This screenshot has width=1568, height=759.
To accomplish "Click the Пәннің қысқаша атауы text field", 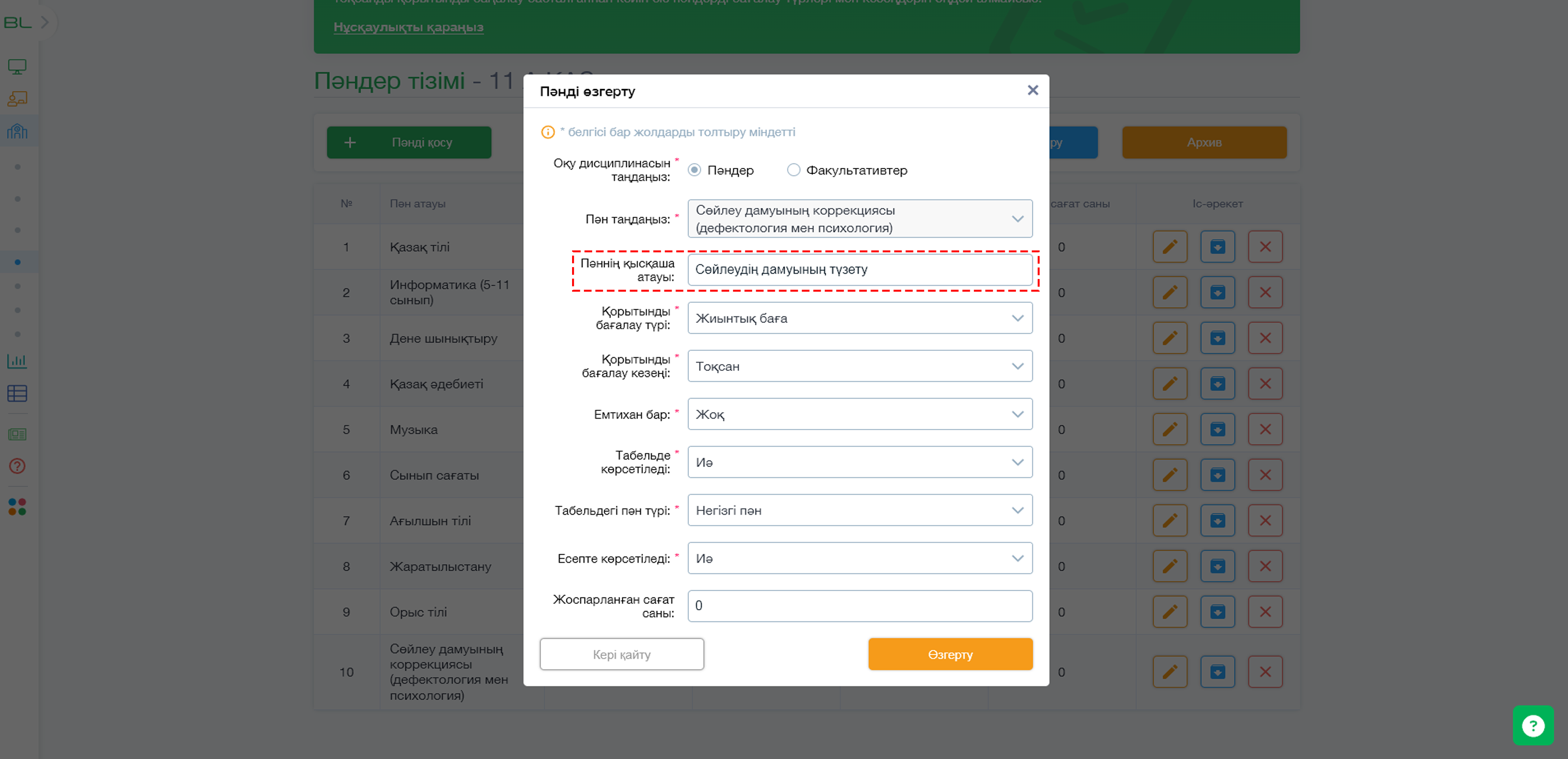I will (860, 270).
